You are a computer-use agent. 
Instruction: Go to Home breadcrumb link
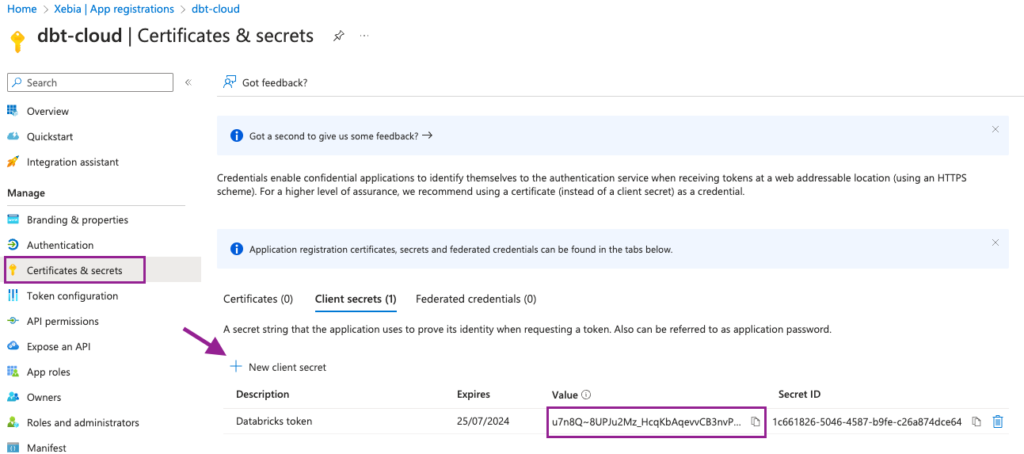coord(21,9)
